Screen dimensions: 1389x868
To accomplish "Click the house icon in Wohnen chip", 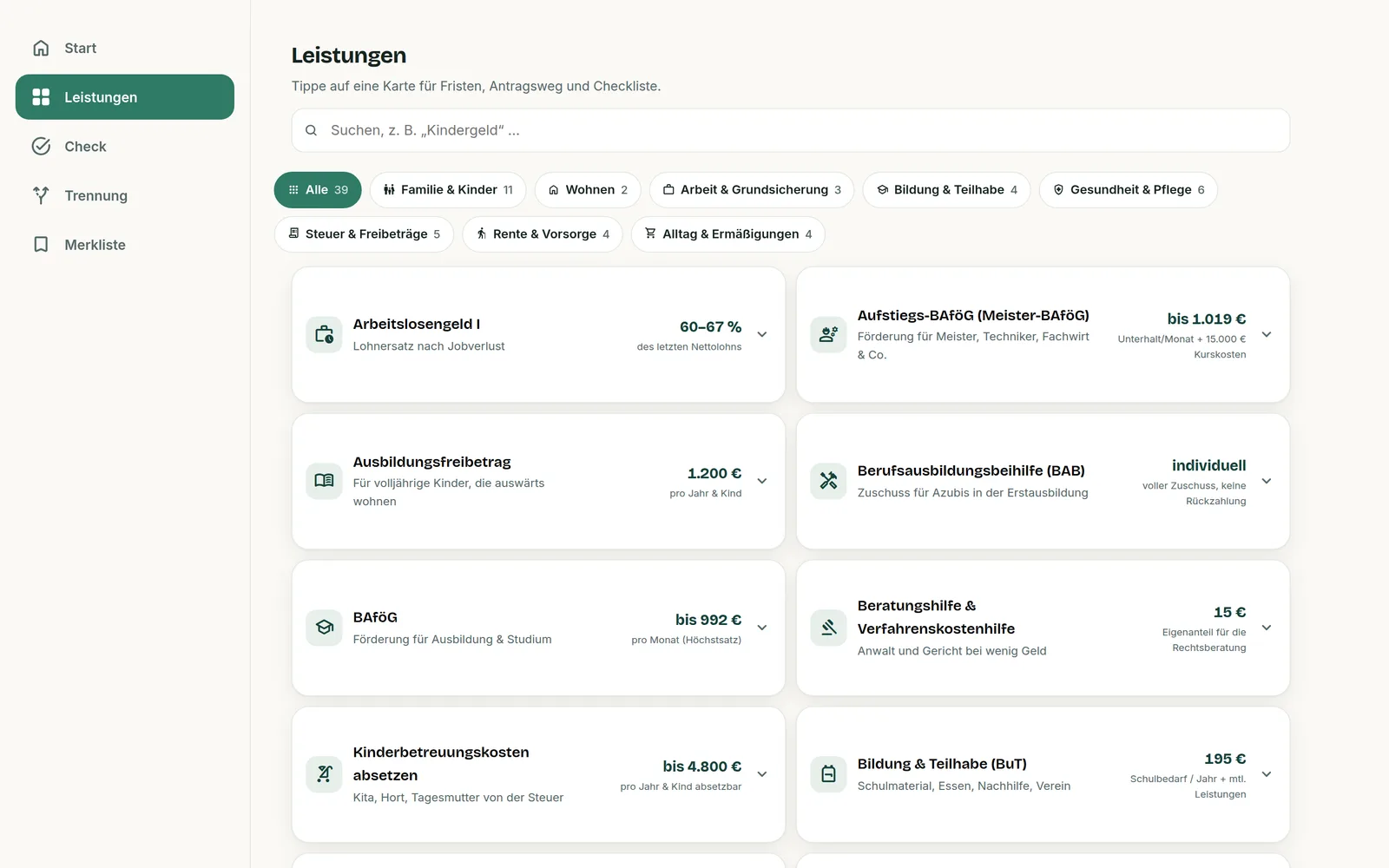I will (554, 190).
